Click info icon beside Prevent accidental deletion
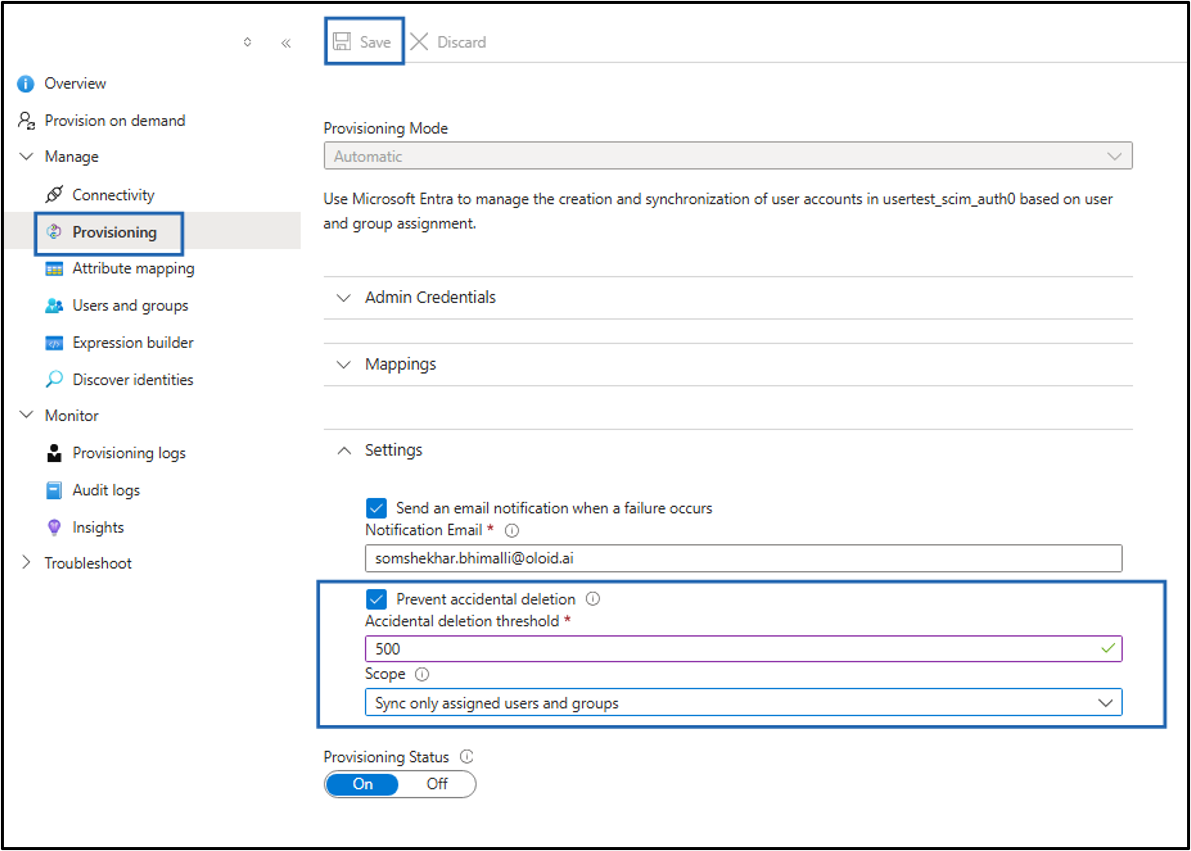 (x=593, y=599)
